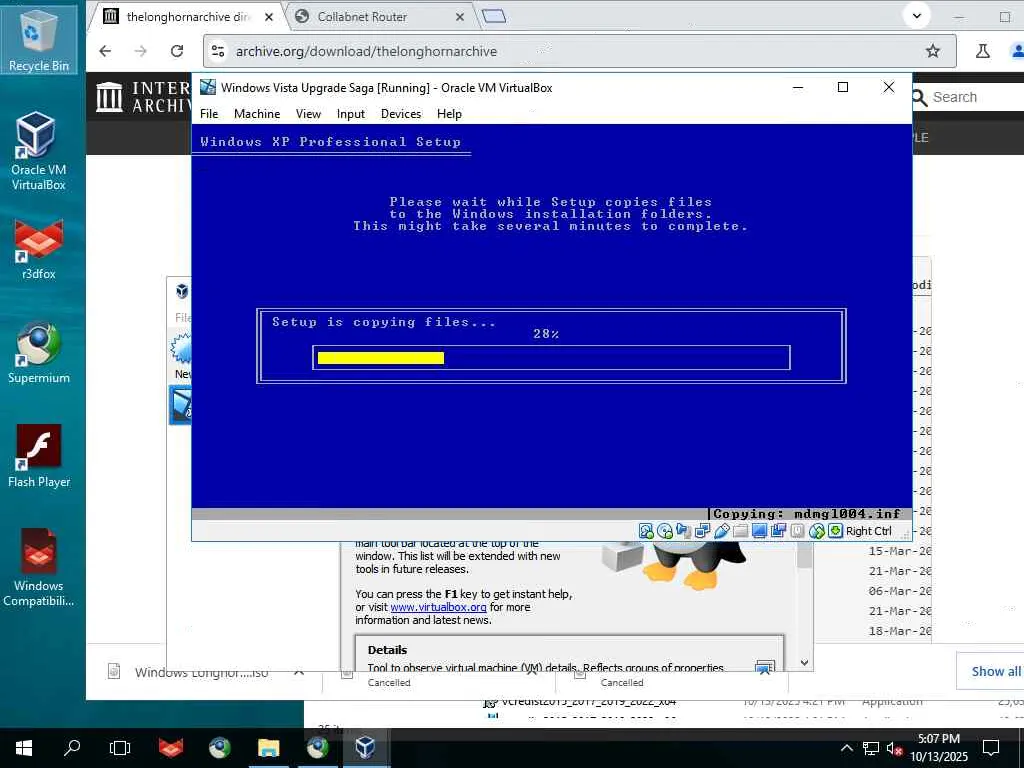The width and height of the screenshot is (1024, 768).
Task: Close the thelonghornarchive tab
Action: pos(268,17)
